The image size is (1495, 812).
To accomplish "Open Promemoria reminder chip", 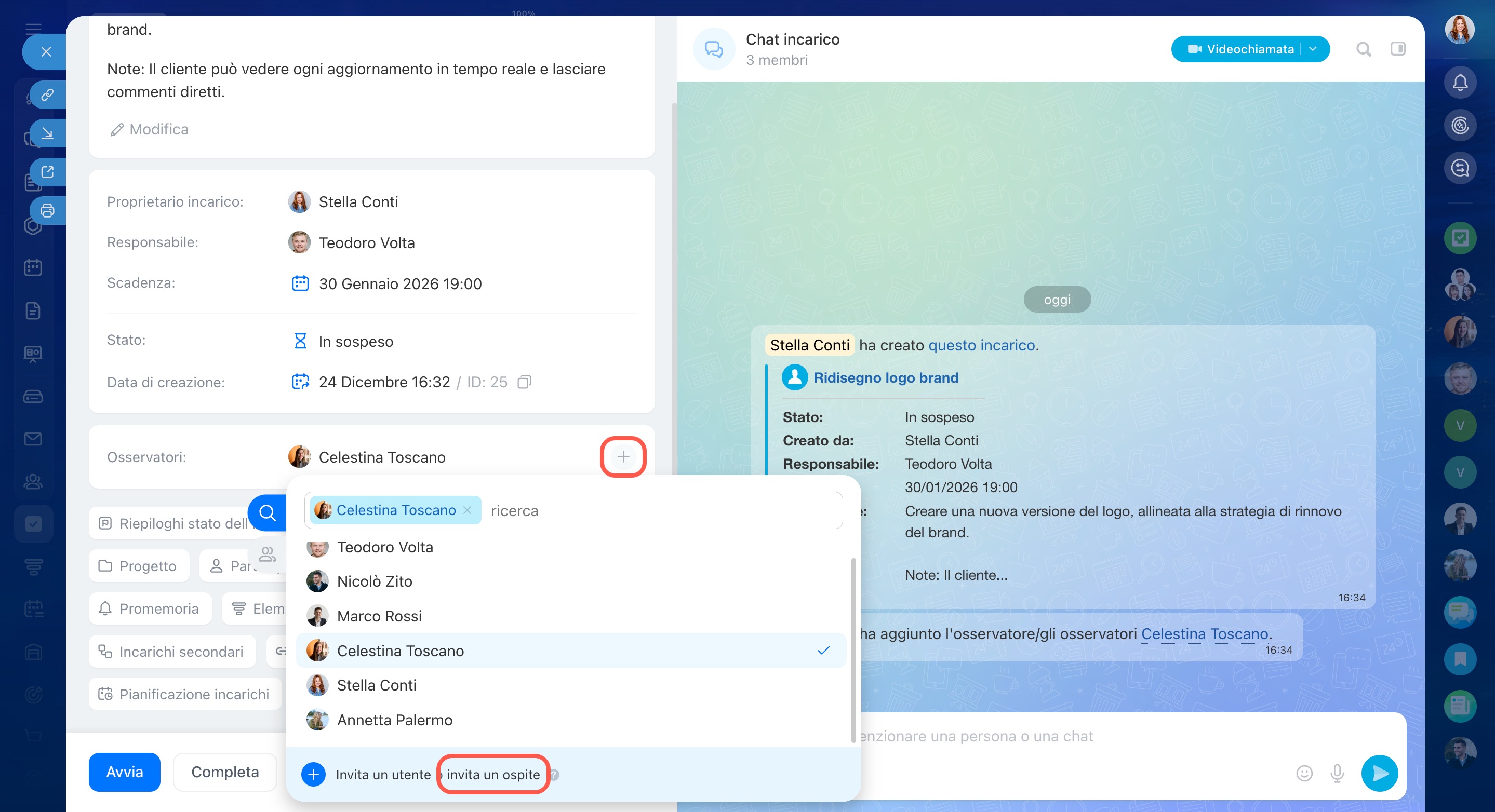I will [x=150, y=608].
